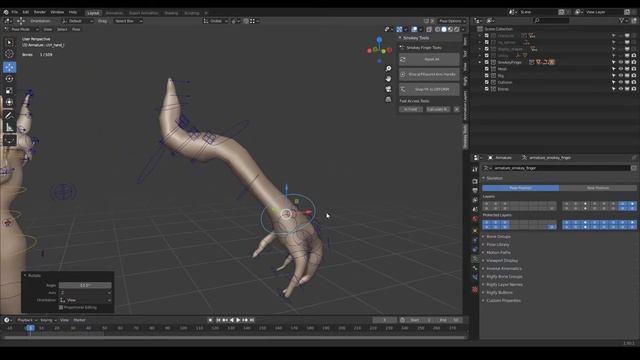Open the Orientation View dropdown in Rotate panel

click(x=85, y=300)
